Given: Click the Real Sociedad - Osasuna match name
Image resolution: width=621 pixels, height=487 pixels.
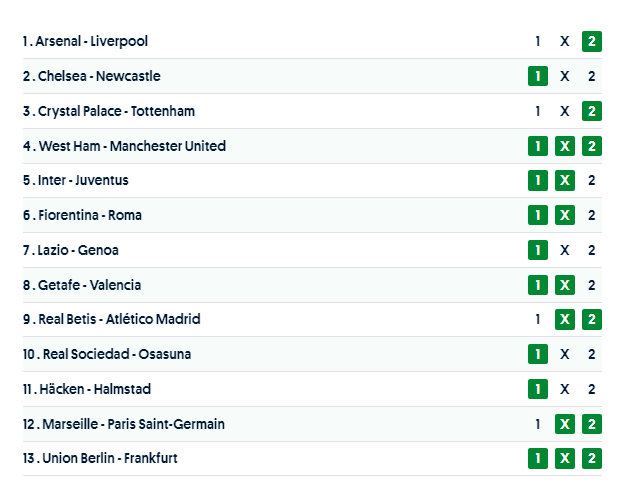Looking at the screenshot, I should (107, 354).
